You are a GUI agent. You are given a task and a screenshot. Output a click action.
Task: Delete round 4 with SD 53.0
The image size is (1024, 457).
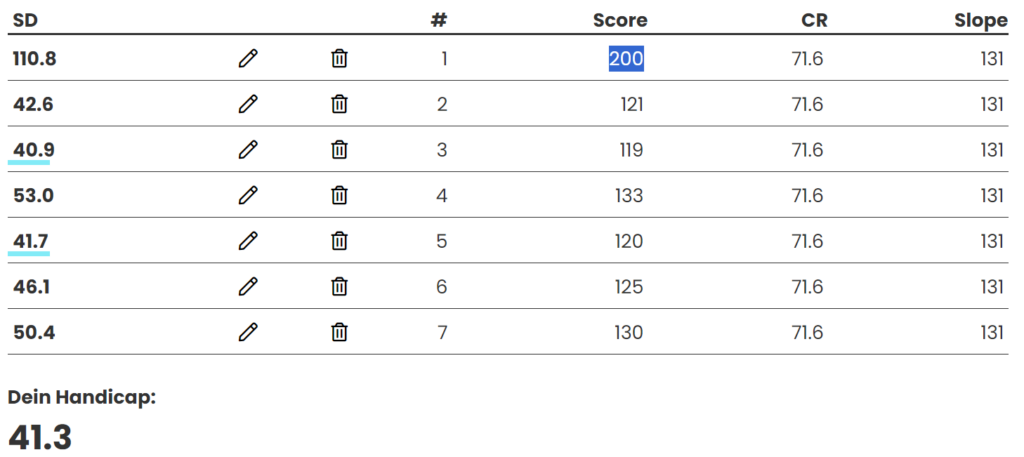coord(339,195)
